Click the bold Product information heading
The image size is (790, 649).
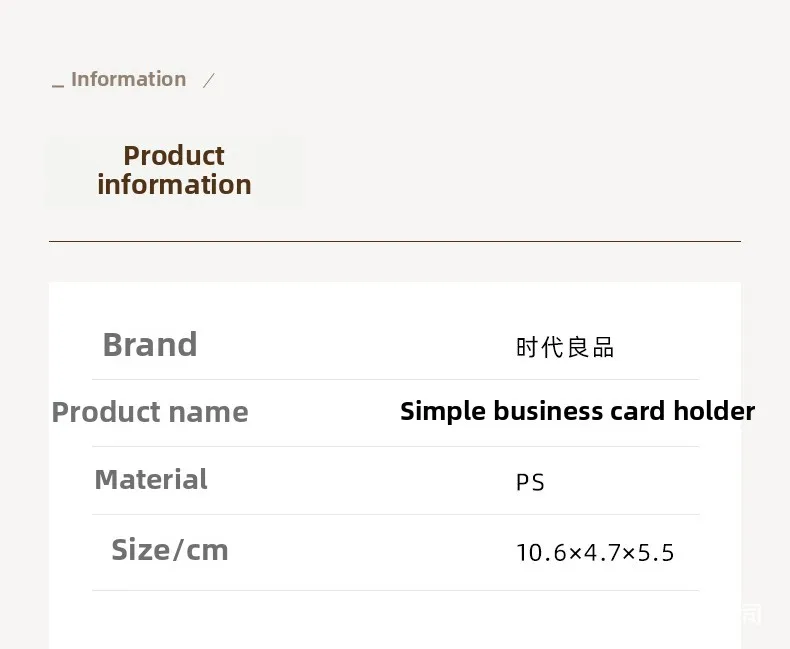(174, 170)
